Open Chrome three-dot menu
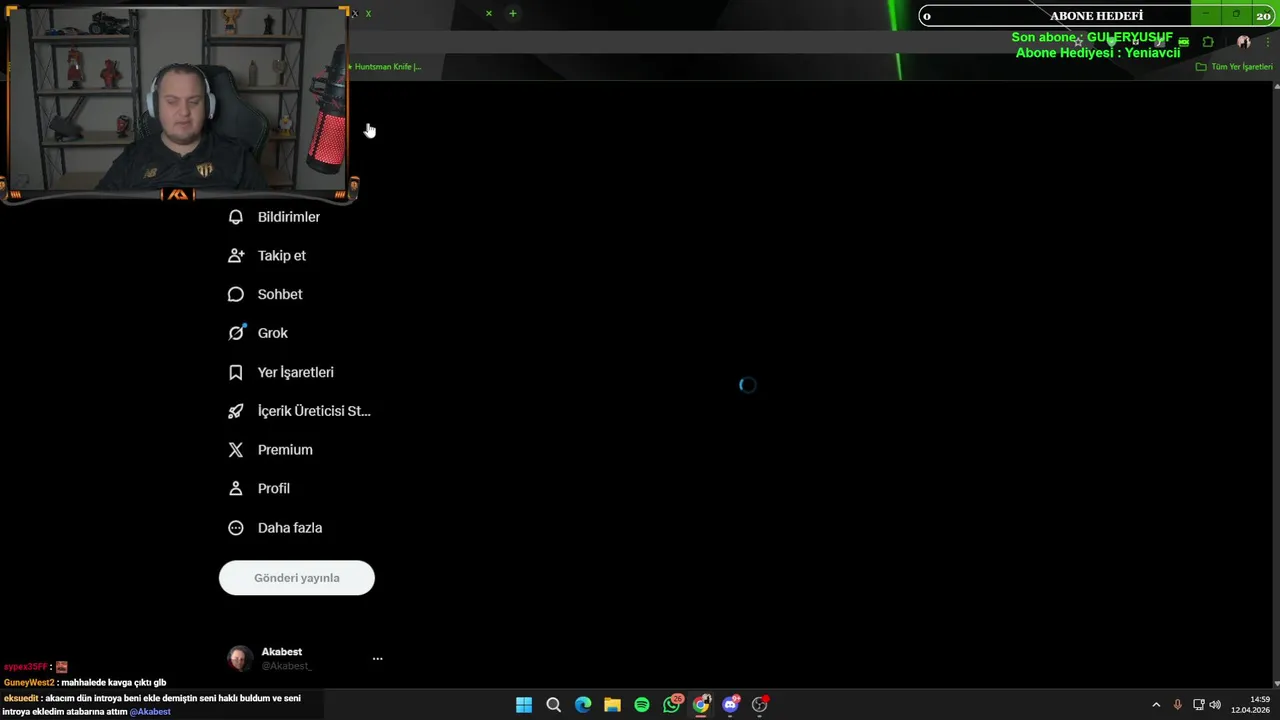Screen dimensions: 1280x720 tap(1268, 42)
